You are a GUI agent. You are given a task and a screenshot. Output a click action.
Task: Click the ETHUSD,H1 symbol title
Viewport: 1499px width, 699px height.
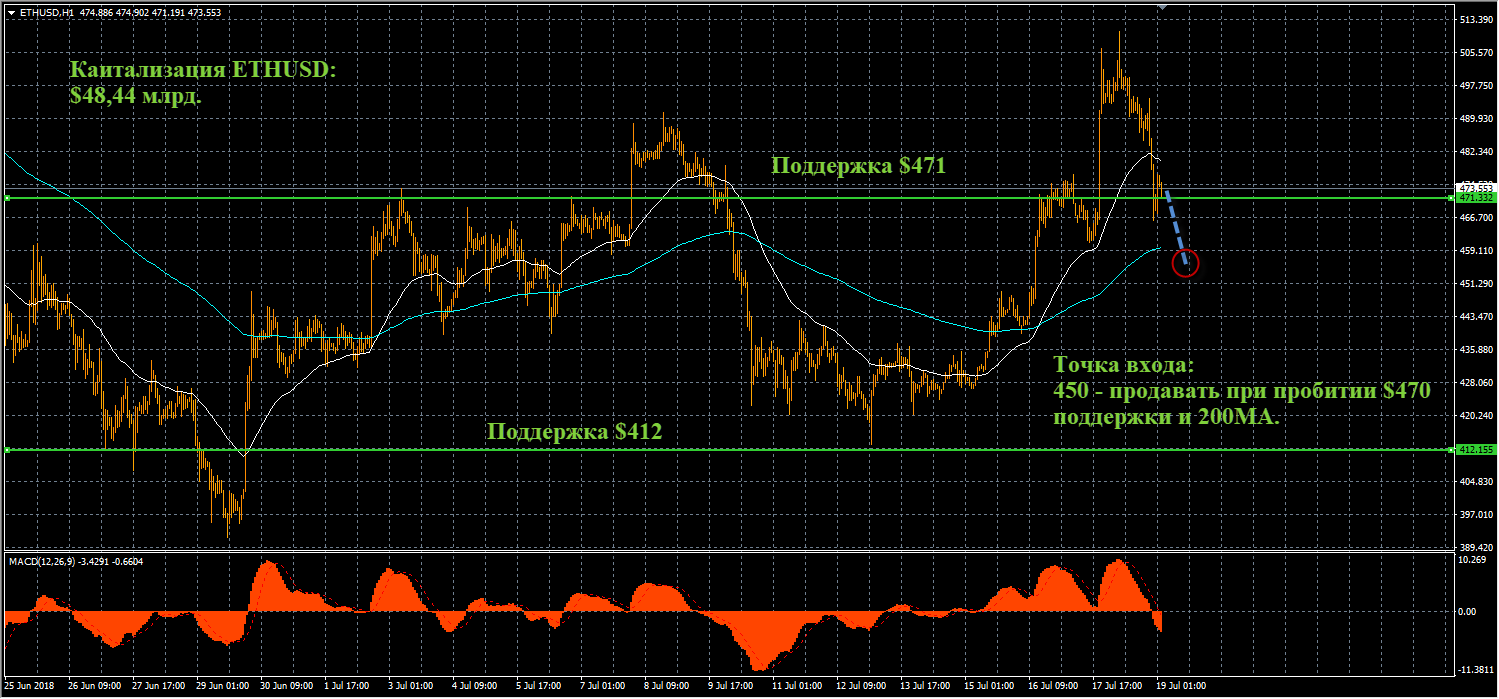tap(45, 13)
